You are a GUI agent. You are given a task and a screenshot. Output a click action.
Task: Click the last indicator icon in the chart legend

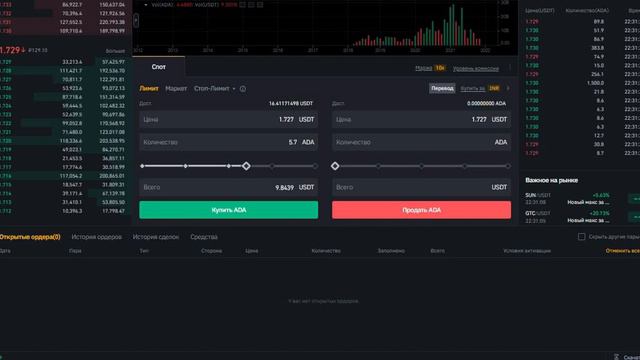click(x=260, y=5)
